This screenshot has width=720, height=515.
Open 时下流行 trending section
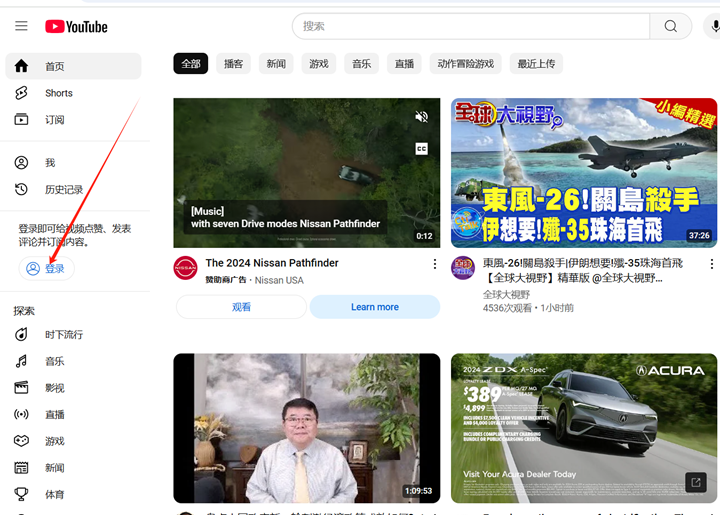coord(63,334)
